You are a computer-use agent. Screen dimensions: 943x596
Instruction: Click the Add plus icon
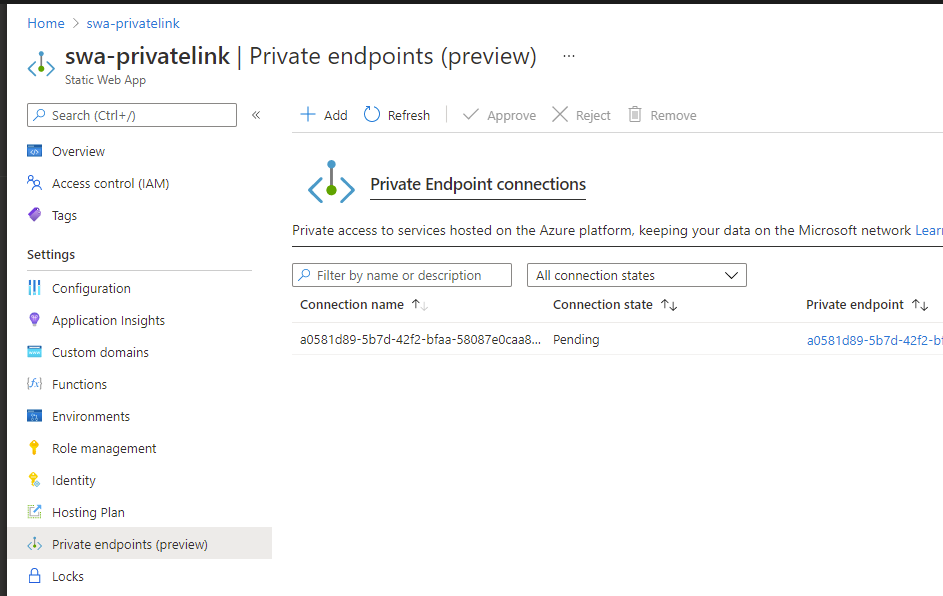pyautogui.click(x=308, y=115)
